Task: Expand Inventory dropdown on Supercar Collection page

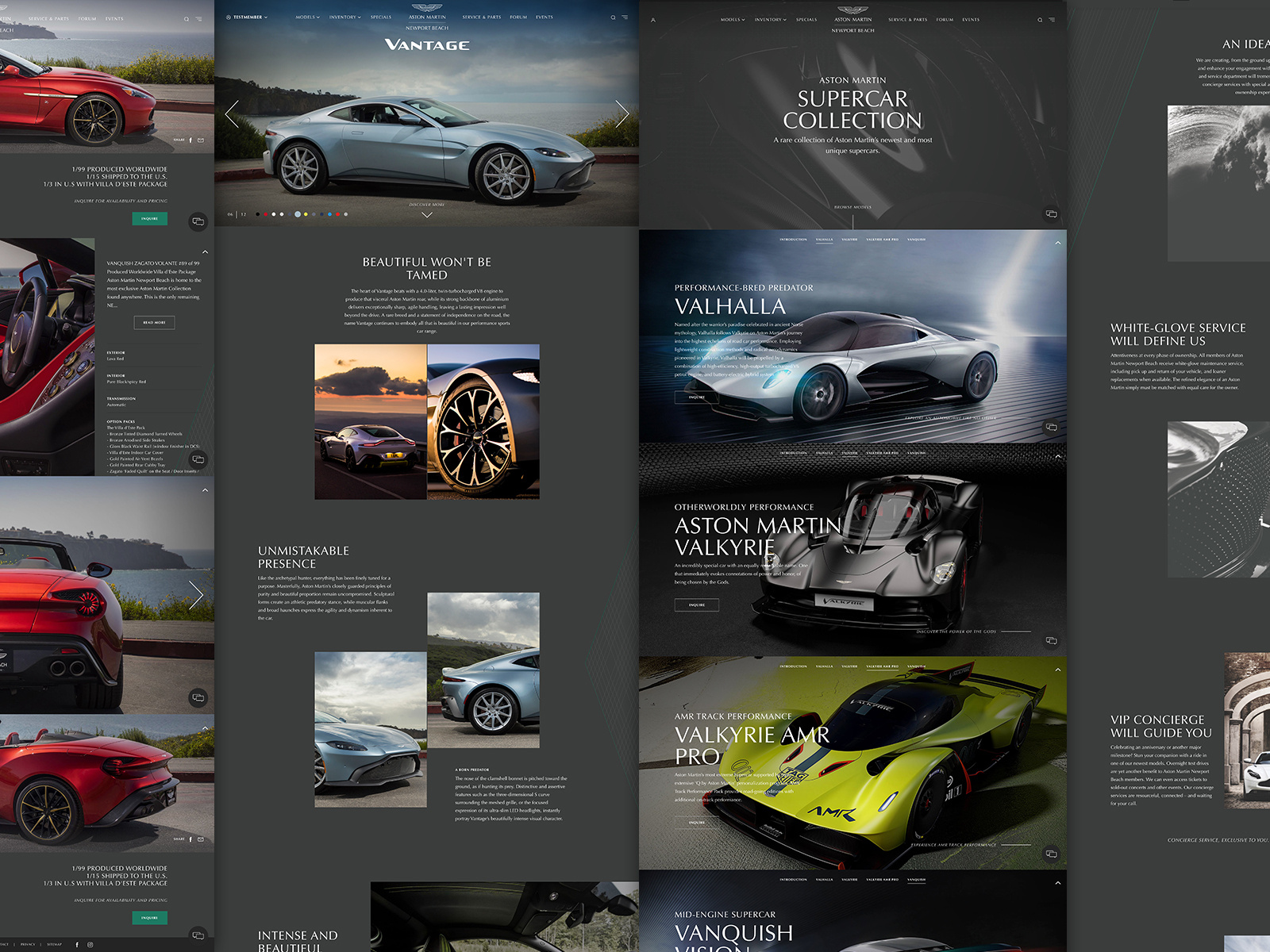Action: pyautogui.click(x=771, y=20)
